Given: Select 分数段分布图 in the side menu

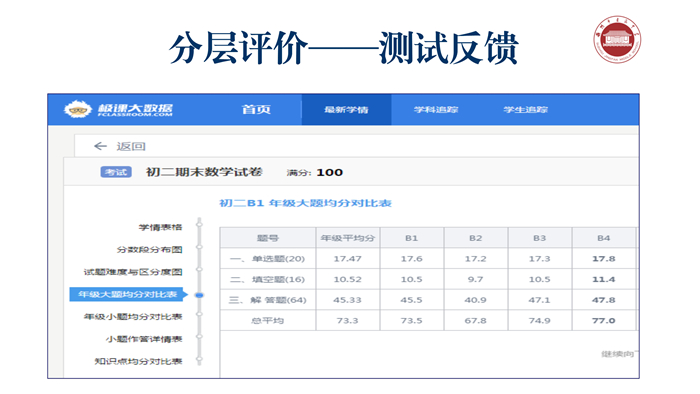Looking at the screenshot, I should coord(150,249).
